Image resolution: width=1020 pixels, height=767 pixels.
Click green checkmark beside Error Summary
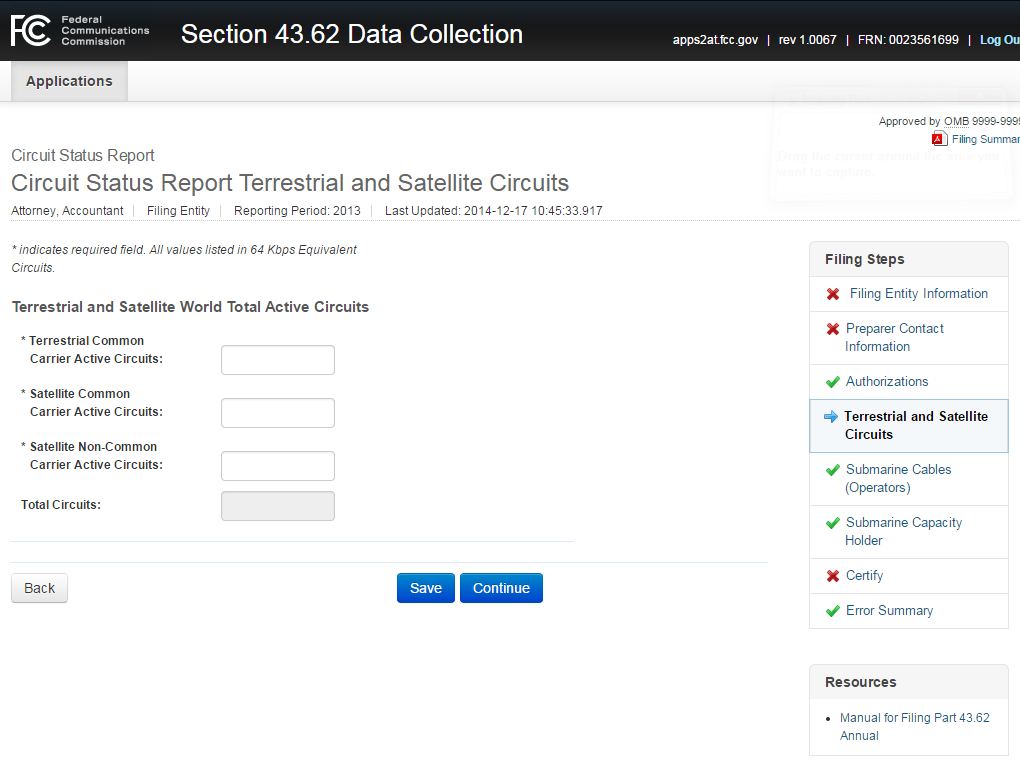pos(833,611)
